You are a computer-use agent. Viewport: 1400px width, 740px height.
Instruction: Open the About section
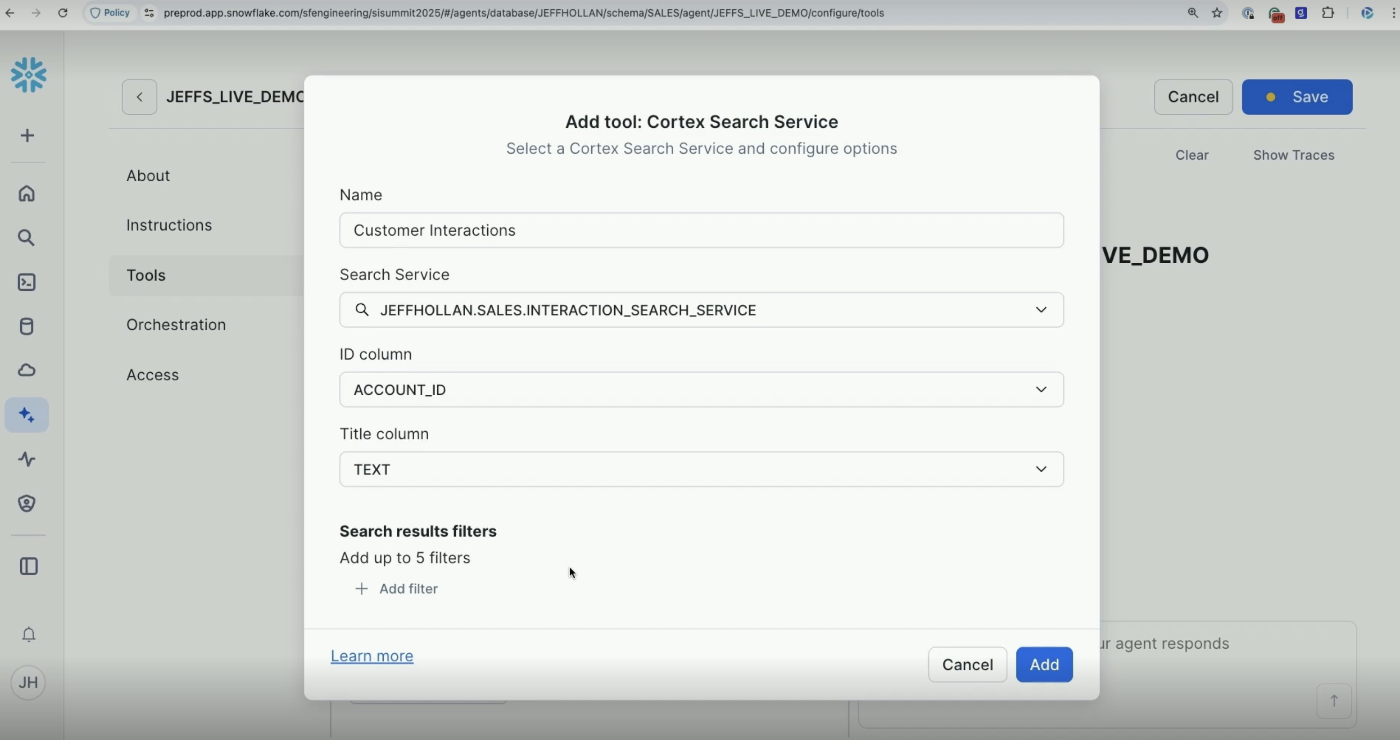pyautogui.click(x=148, y=175)
